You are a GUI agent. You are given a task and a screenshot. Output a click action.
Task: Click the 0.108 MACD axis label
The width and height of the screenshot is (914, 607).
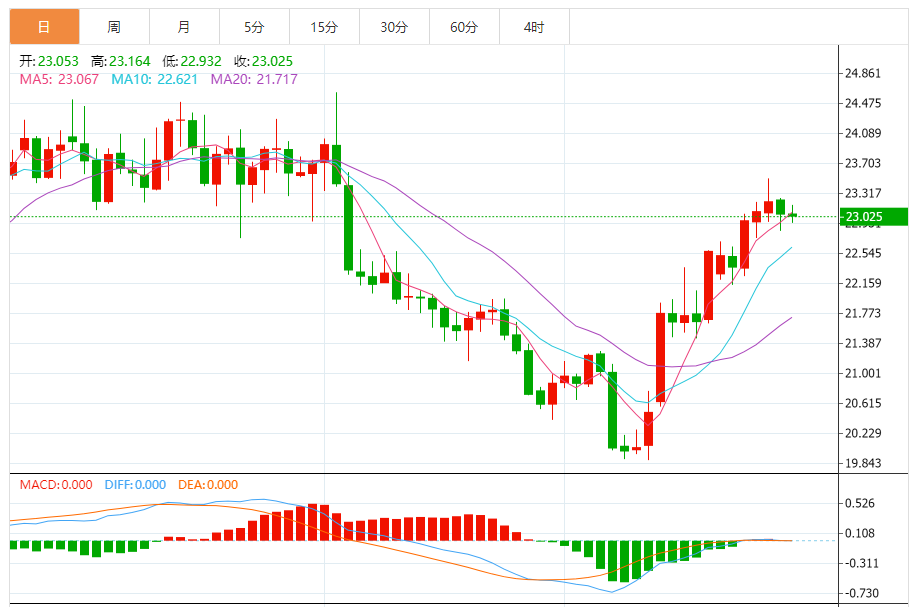coord(860,533)
